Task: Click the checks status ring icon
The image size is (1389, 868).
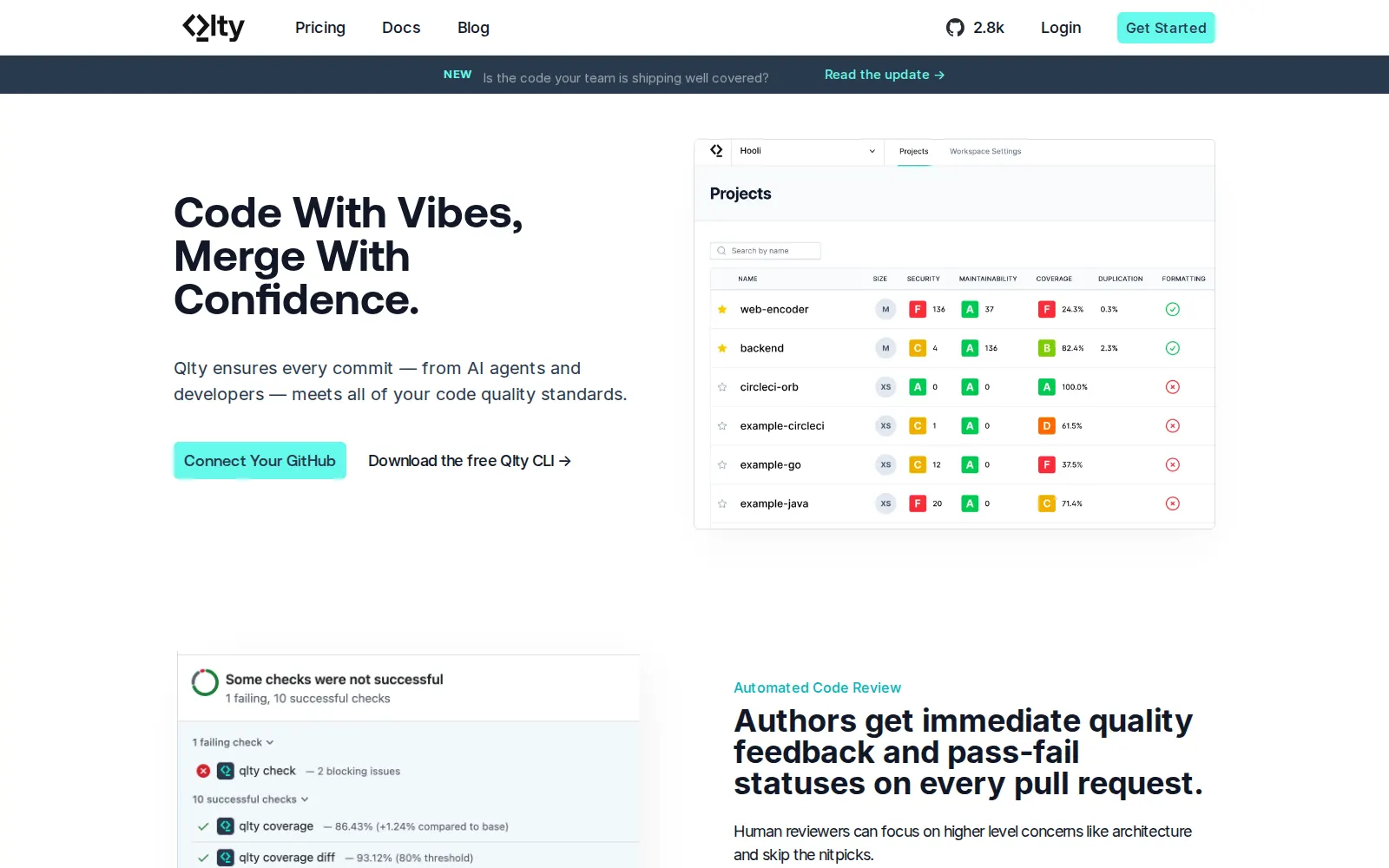Action: [205, 682]
